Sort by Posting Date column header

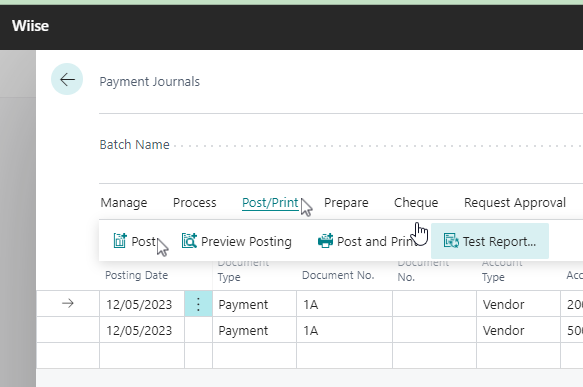click(x=136, y=275)
